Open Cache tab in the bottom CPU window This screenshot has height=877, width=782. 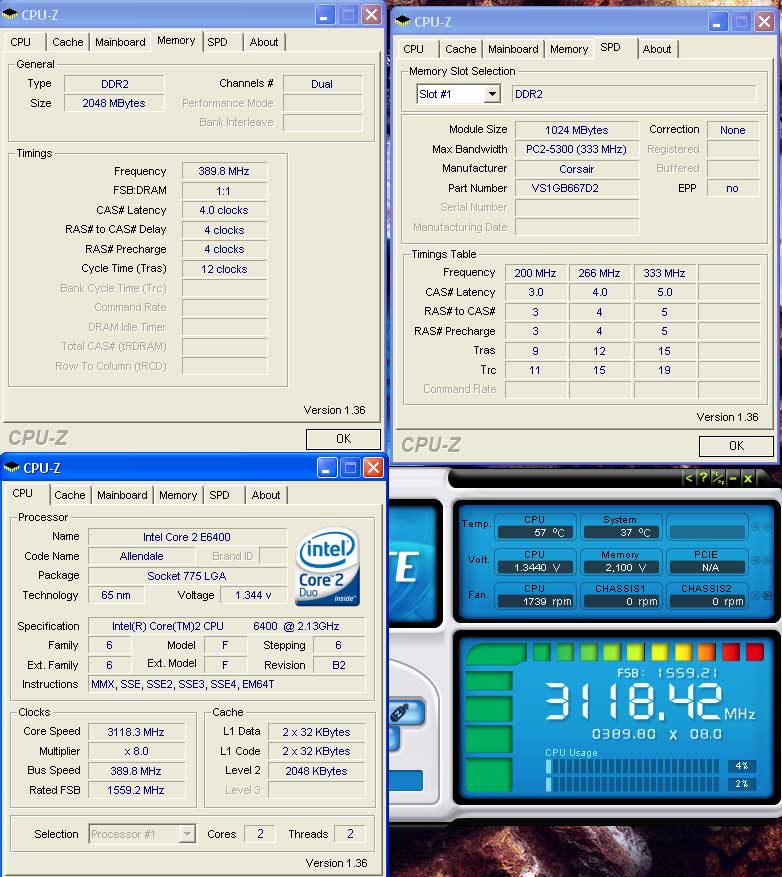coord(70,495)
